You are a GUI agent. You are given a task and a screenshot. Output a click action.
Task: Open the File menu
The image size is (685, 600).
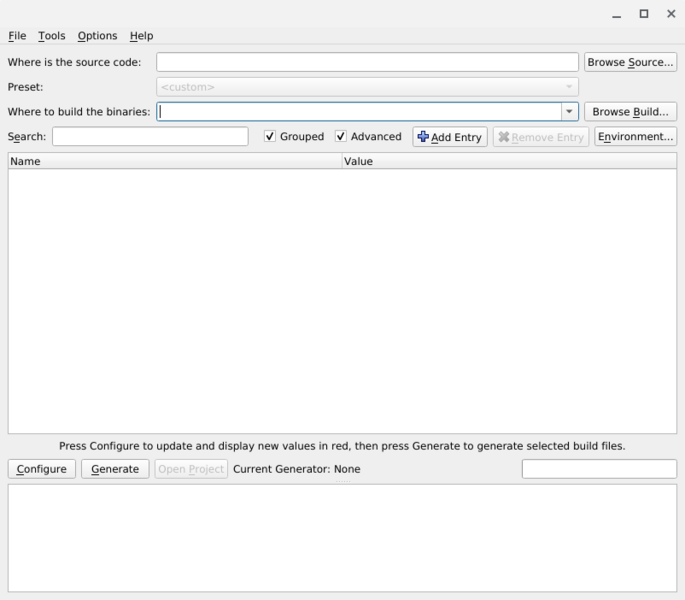click(x=17, y=36)
